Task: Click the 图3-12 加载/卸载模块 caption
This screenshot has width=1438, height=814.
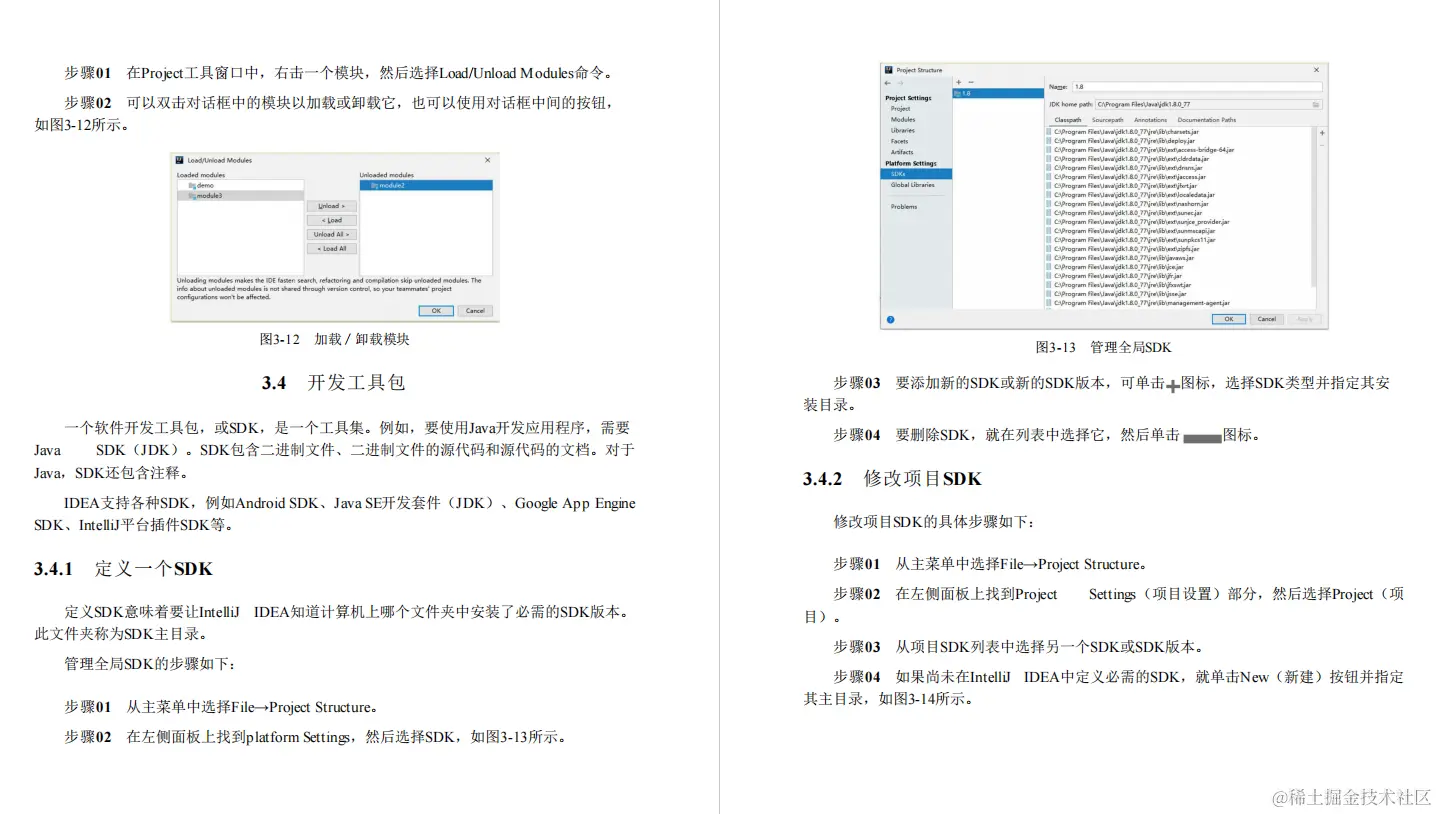Action: [x=335, y=339]
